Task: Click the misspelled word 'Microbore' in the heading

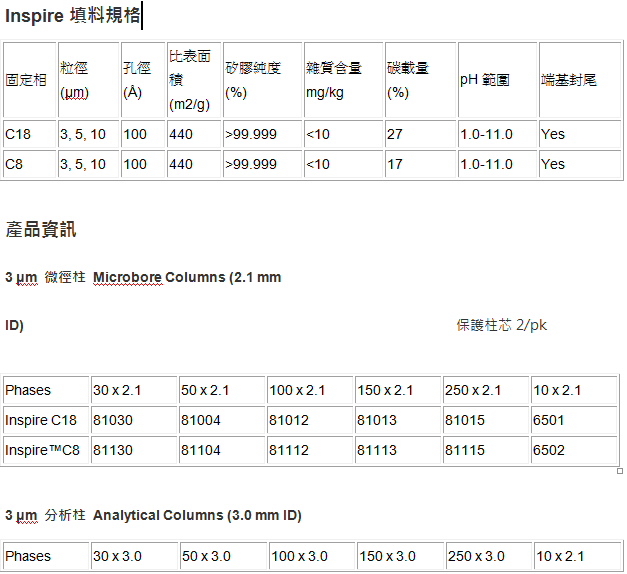Action: click(127, 277)
